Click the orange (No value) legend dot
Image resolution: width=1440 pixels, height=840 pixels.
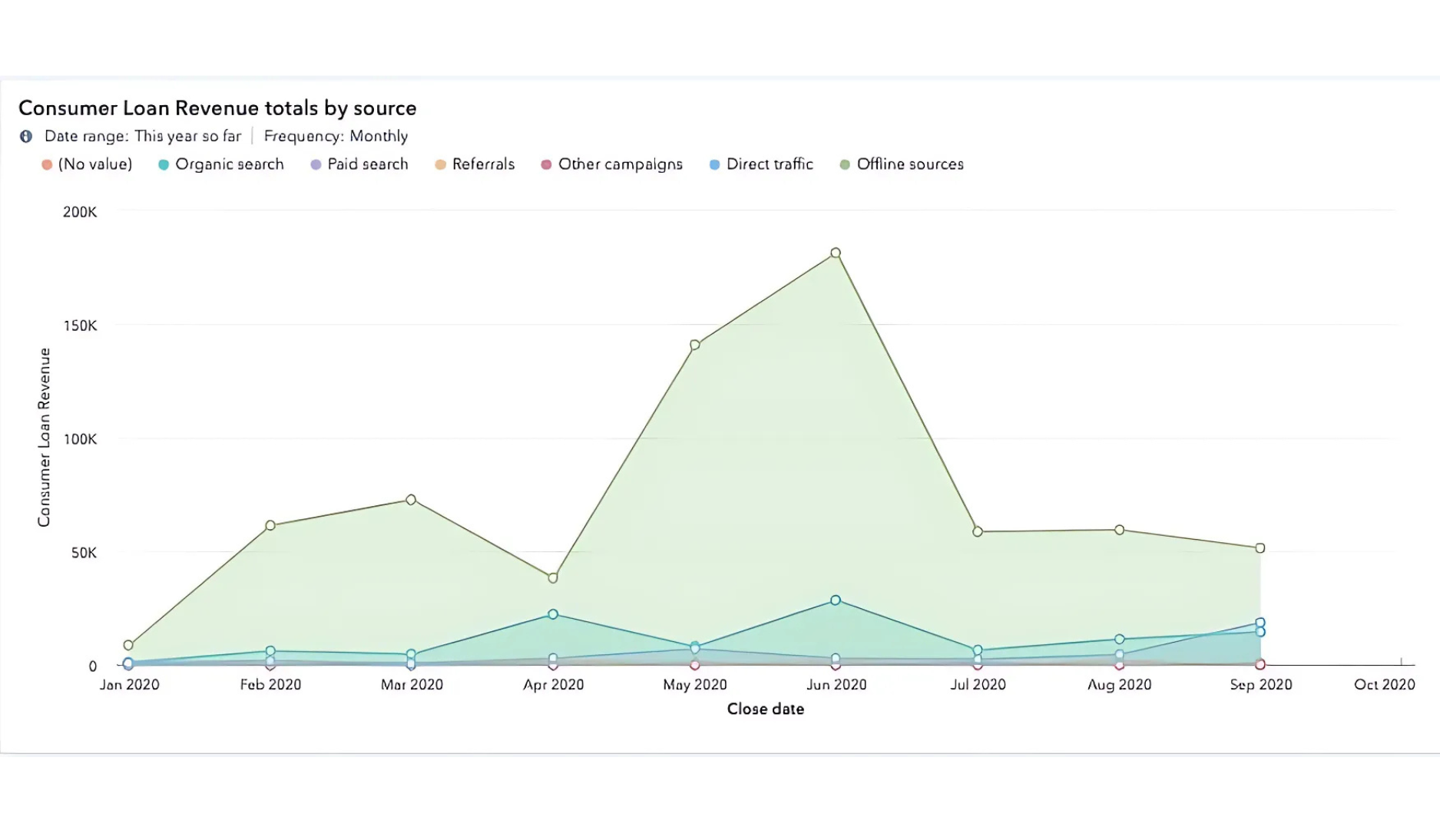point(47,165)
